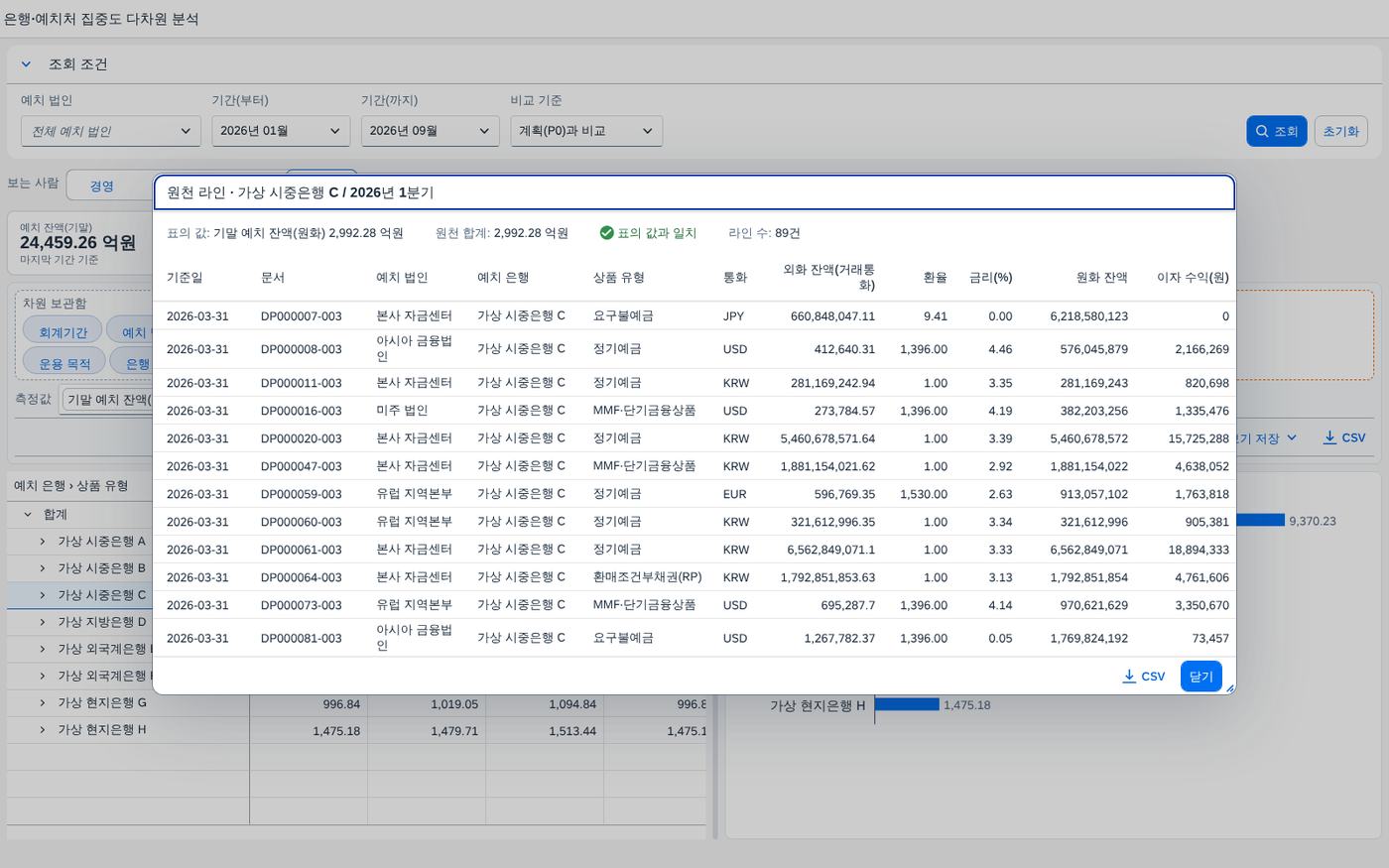Select the 경영 viewer tab
Screen dimensions: 1389x868
point(101,186)
